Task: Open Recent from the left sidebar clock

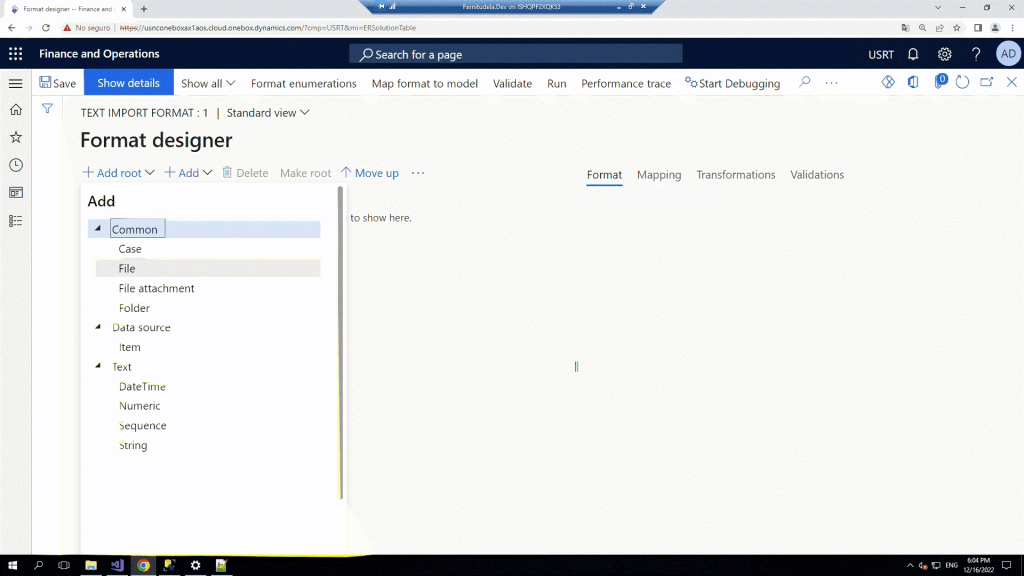Action: (15, 165)
